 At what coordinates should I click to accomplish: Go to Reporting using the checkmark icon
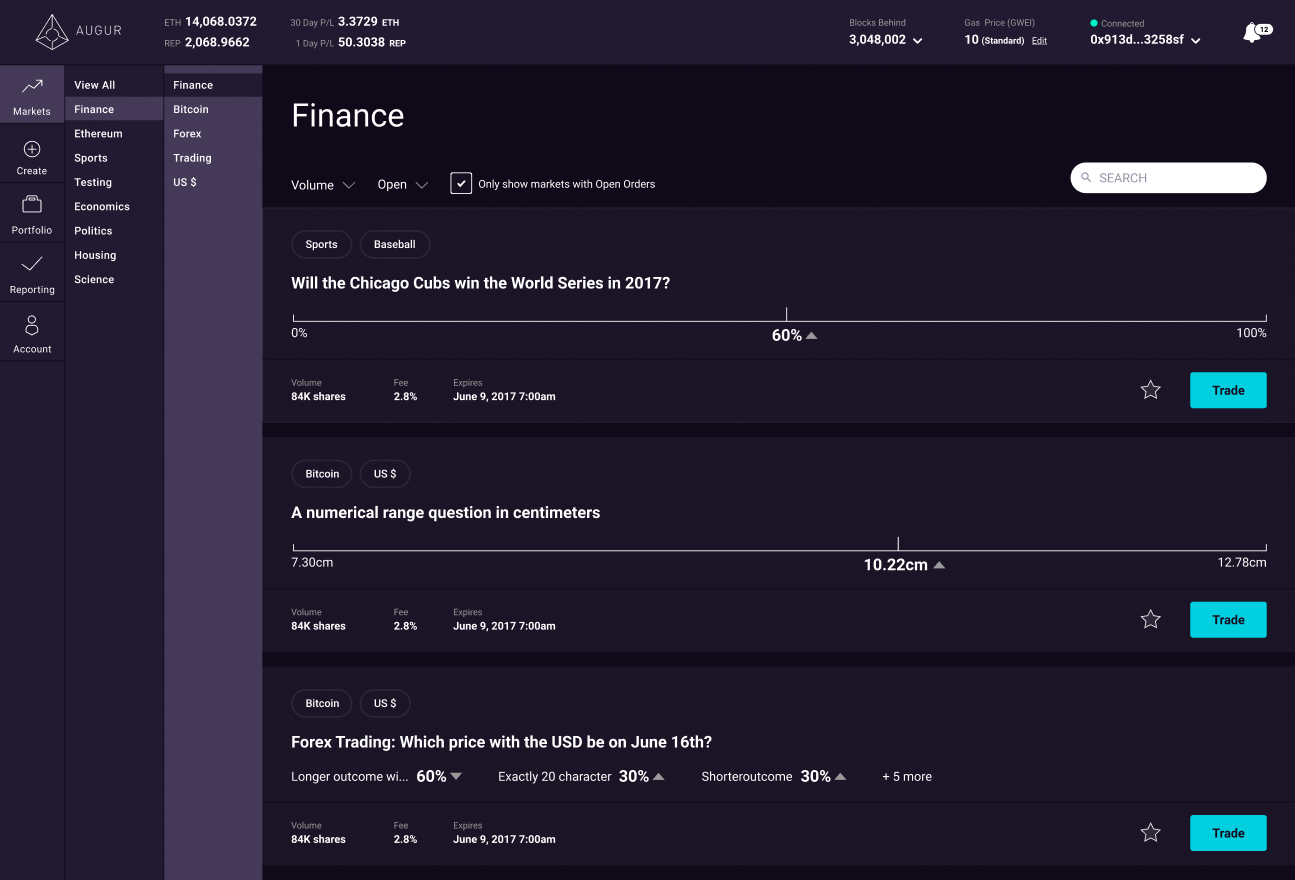click(x=31, y=270)
